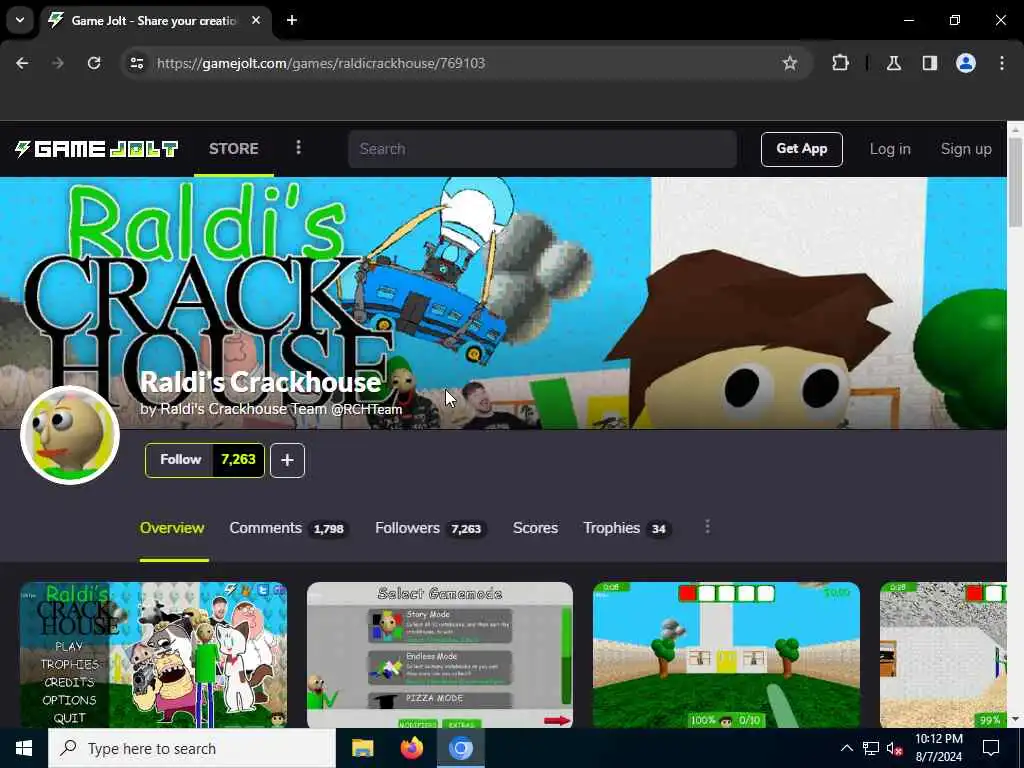This screenshot has width=1024, height=768.
Task: View site information icon in address bar
Action: [x=136, y=63]
